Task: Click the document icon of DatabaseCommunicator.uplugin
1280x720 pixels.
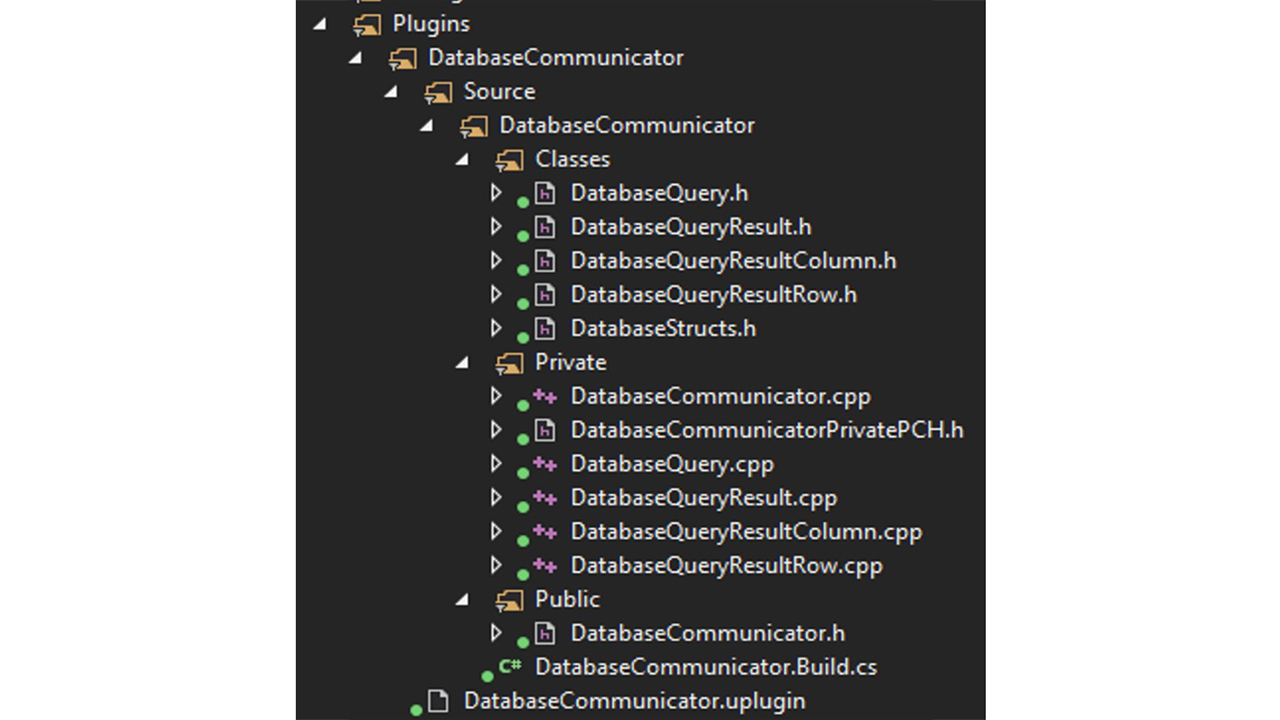Action: pos(438,701)
